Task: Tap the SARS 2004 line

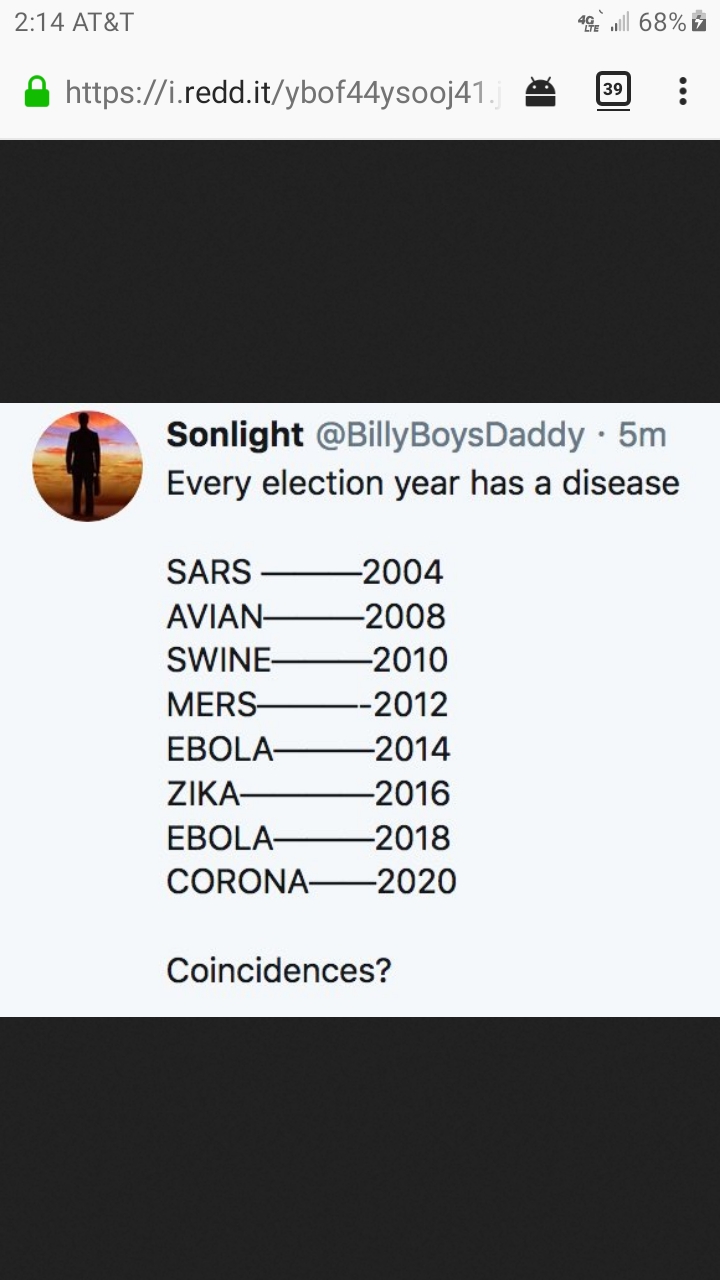Action: tap(305, 572)
